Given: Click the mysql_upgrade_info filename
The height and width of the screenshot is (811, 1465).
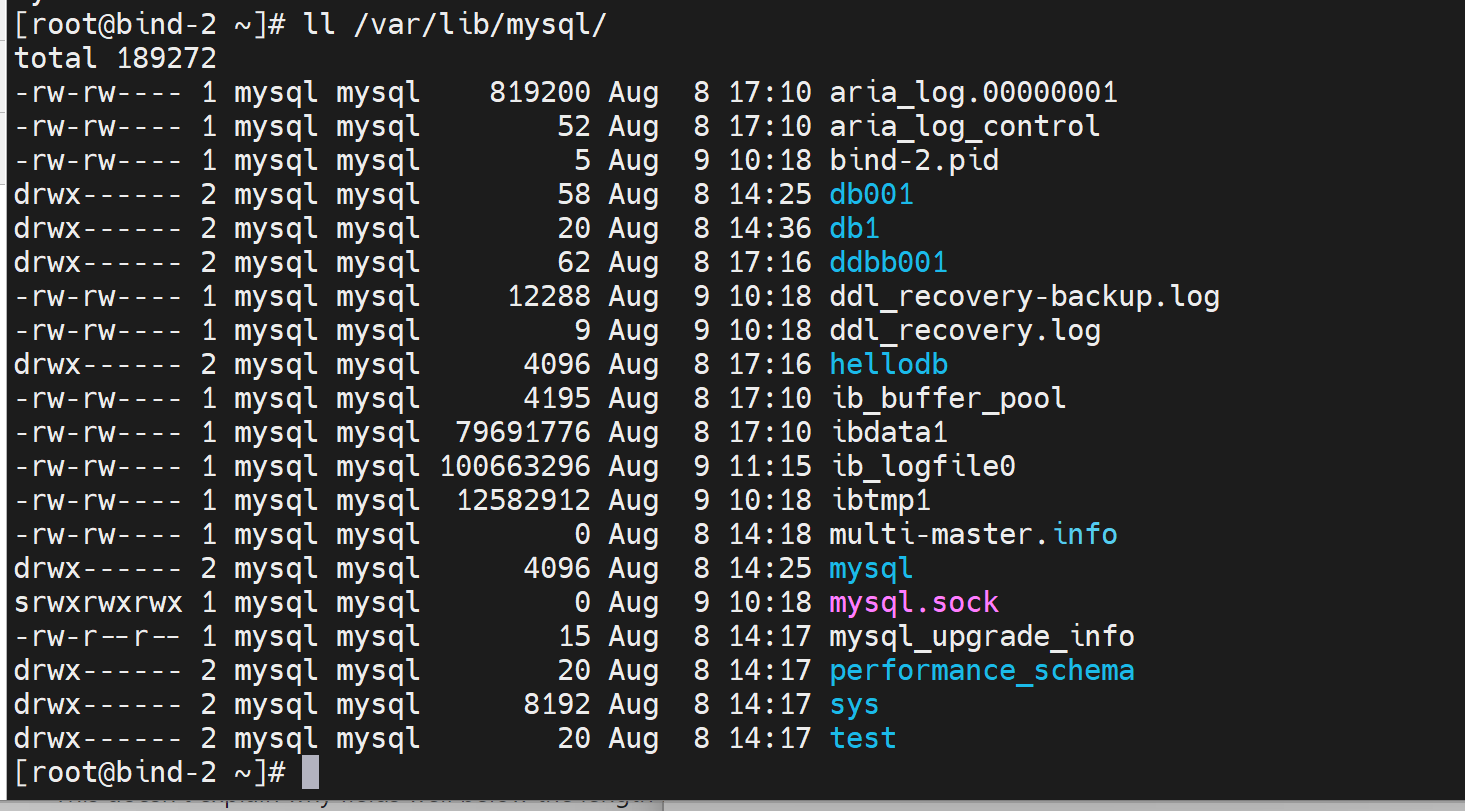Looking at the screenshot, I should (x=981, y=637).
